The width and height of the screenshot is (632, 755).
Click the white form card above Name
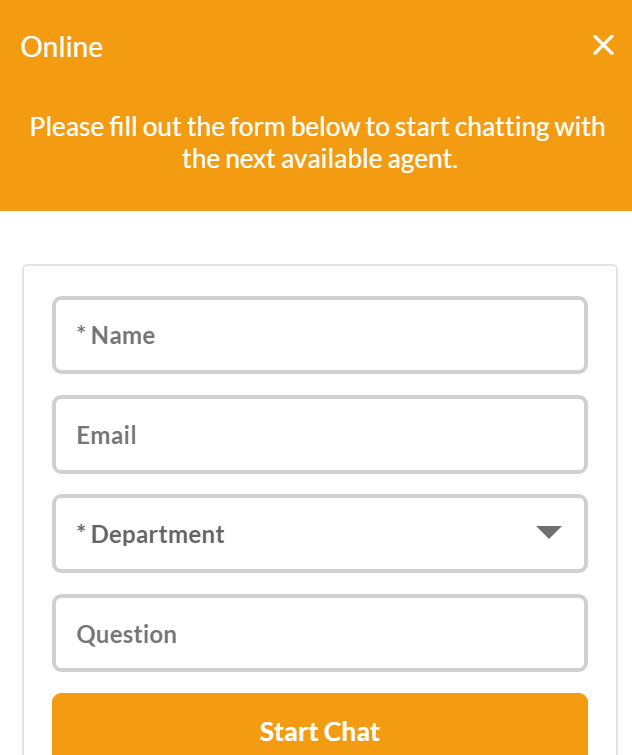point(320,281)
